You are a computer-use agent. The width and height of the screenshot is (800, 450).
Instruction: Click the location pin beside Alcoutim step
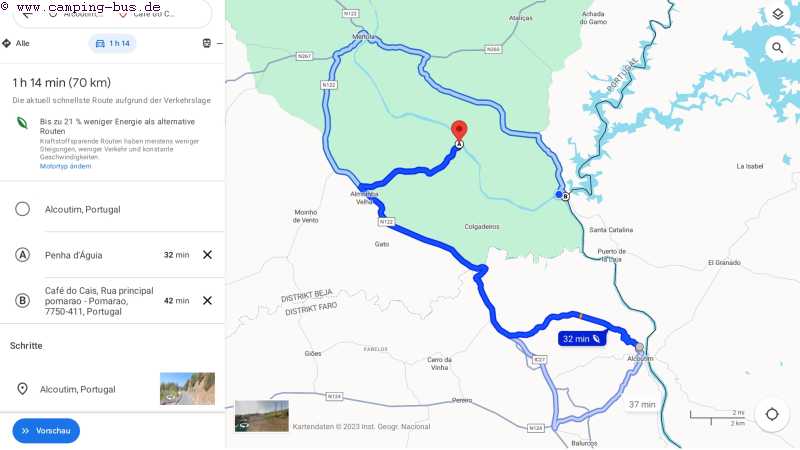pos(22,389)
